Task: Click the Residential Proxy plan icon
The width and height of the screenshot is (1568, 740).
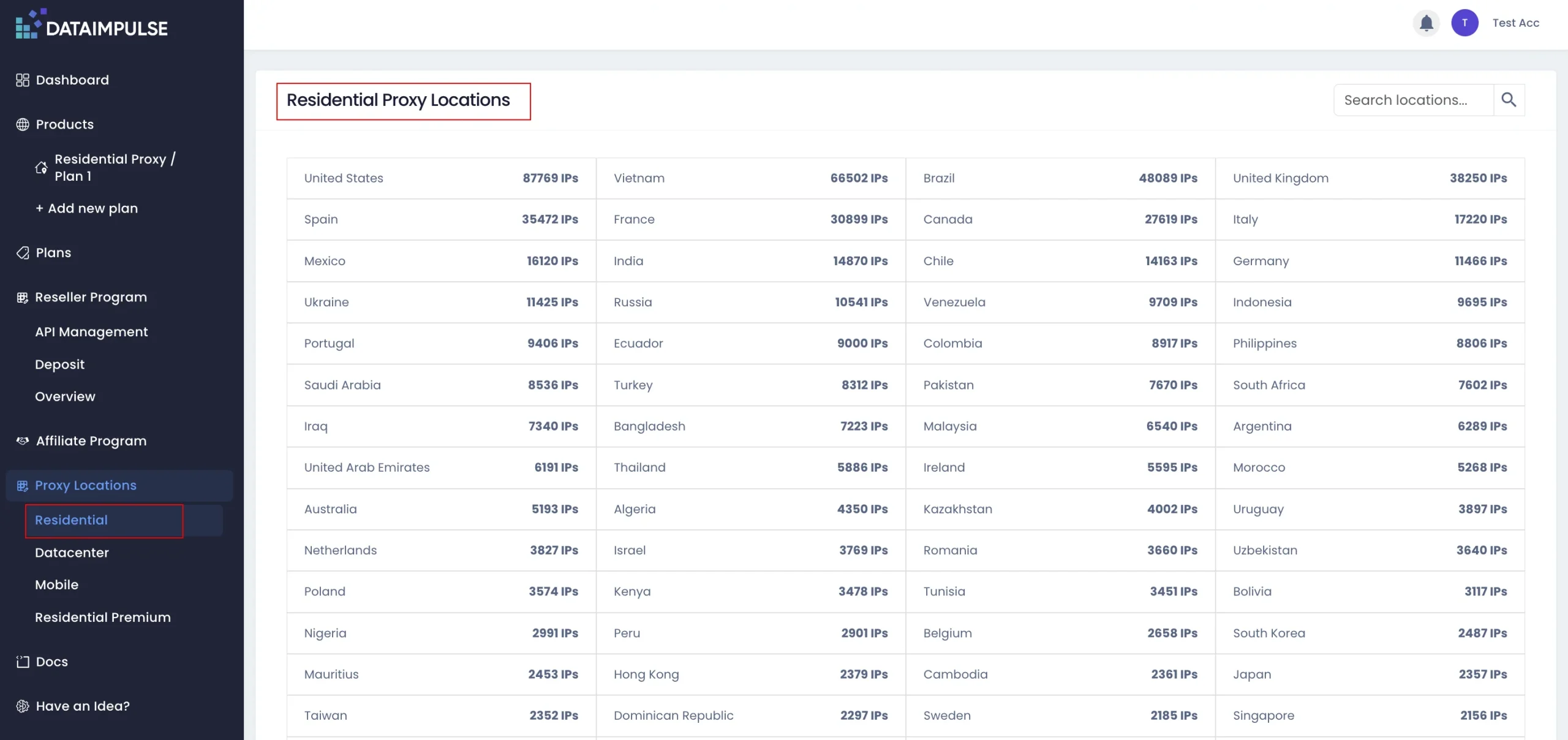Action: point(41,168)
